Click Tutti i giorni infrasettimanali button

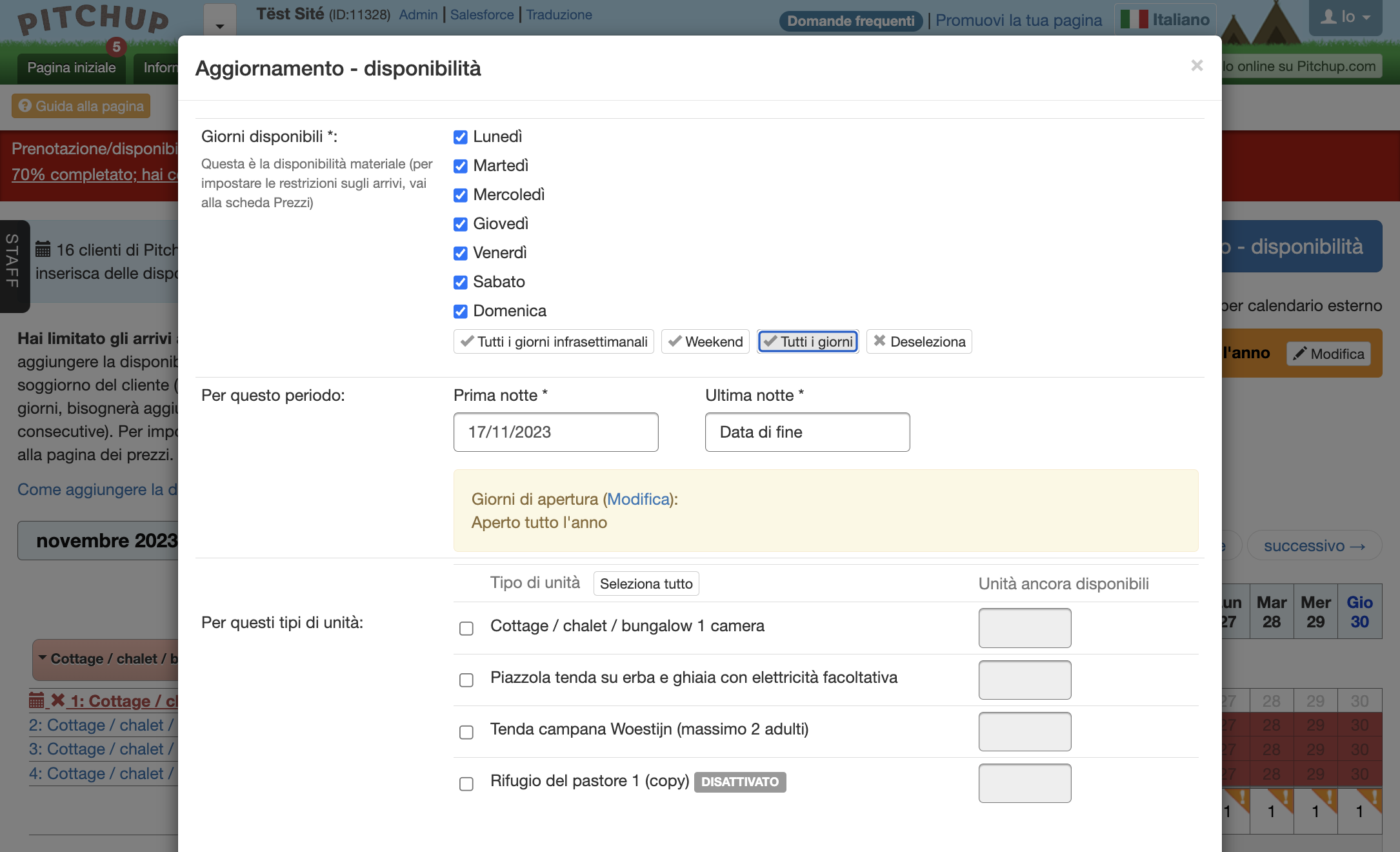pyautogui.click(x=554, y=341)
